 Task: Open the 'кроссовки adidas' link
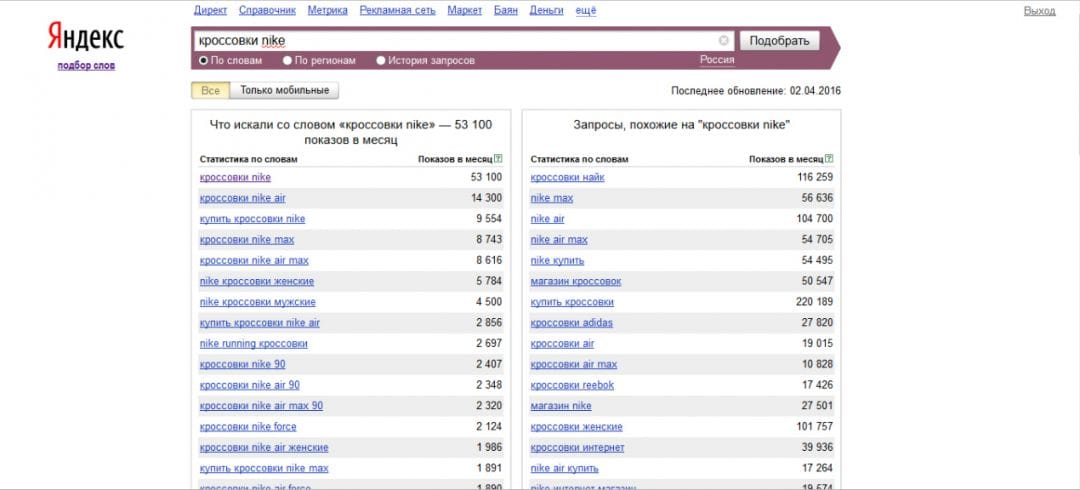(x=572, y=323)
